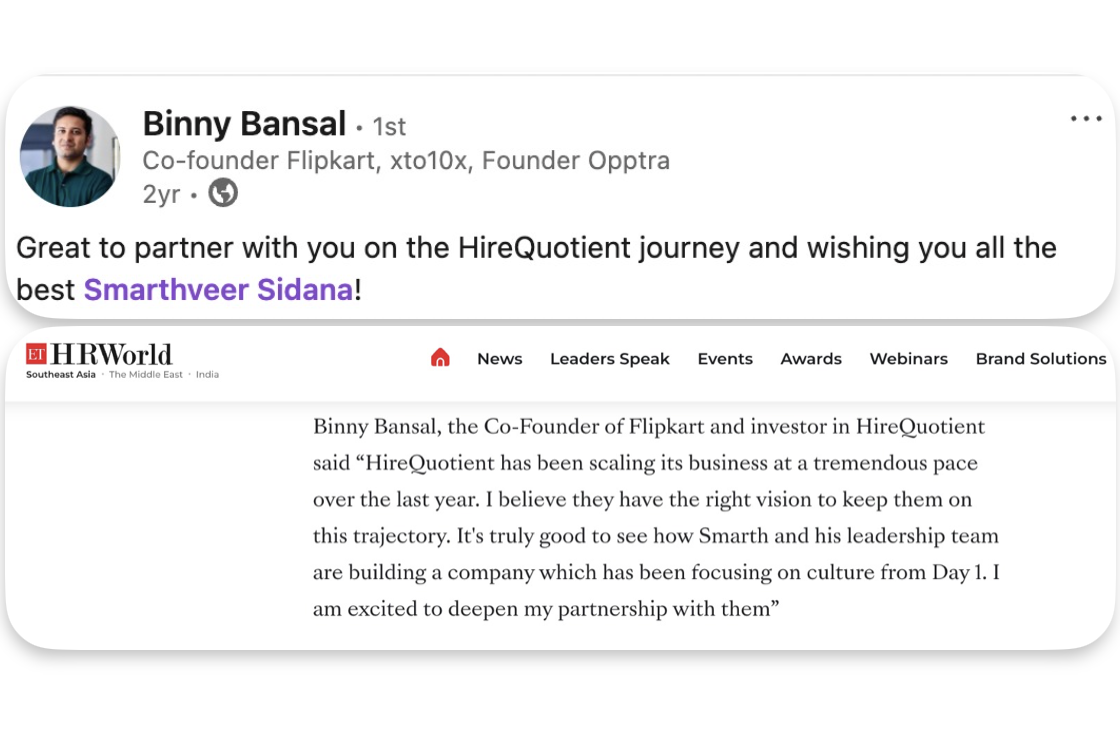Go to Leaders Speak section

[609, 359]
